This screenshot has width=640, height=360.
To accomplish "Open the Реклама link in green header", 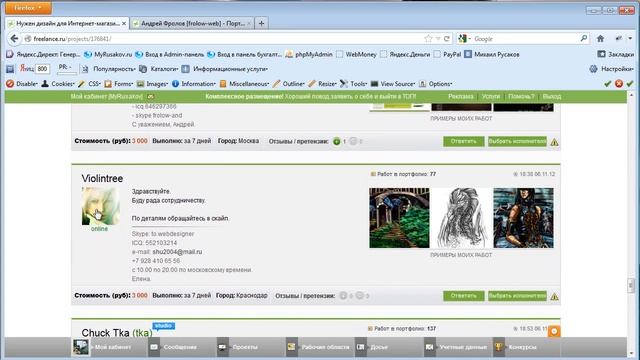I will click(x=460, y=96).
